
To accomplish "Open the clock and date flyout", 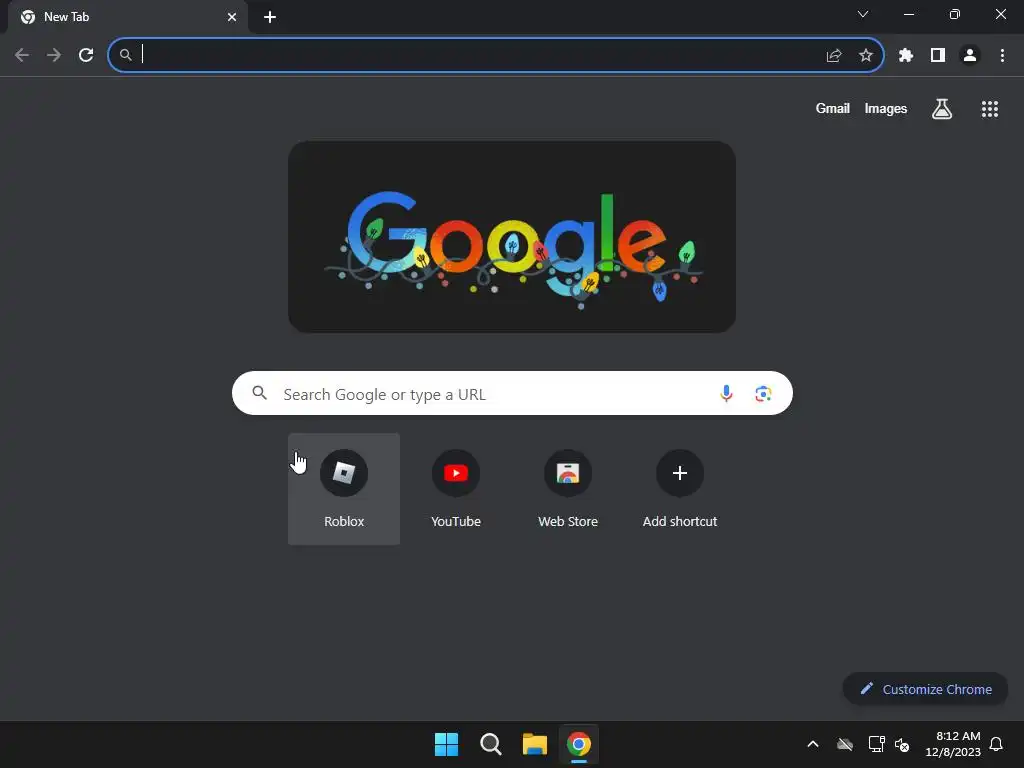I will [953, 744].
